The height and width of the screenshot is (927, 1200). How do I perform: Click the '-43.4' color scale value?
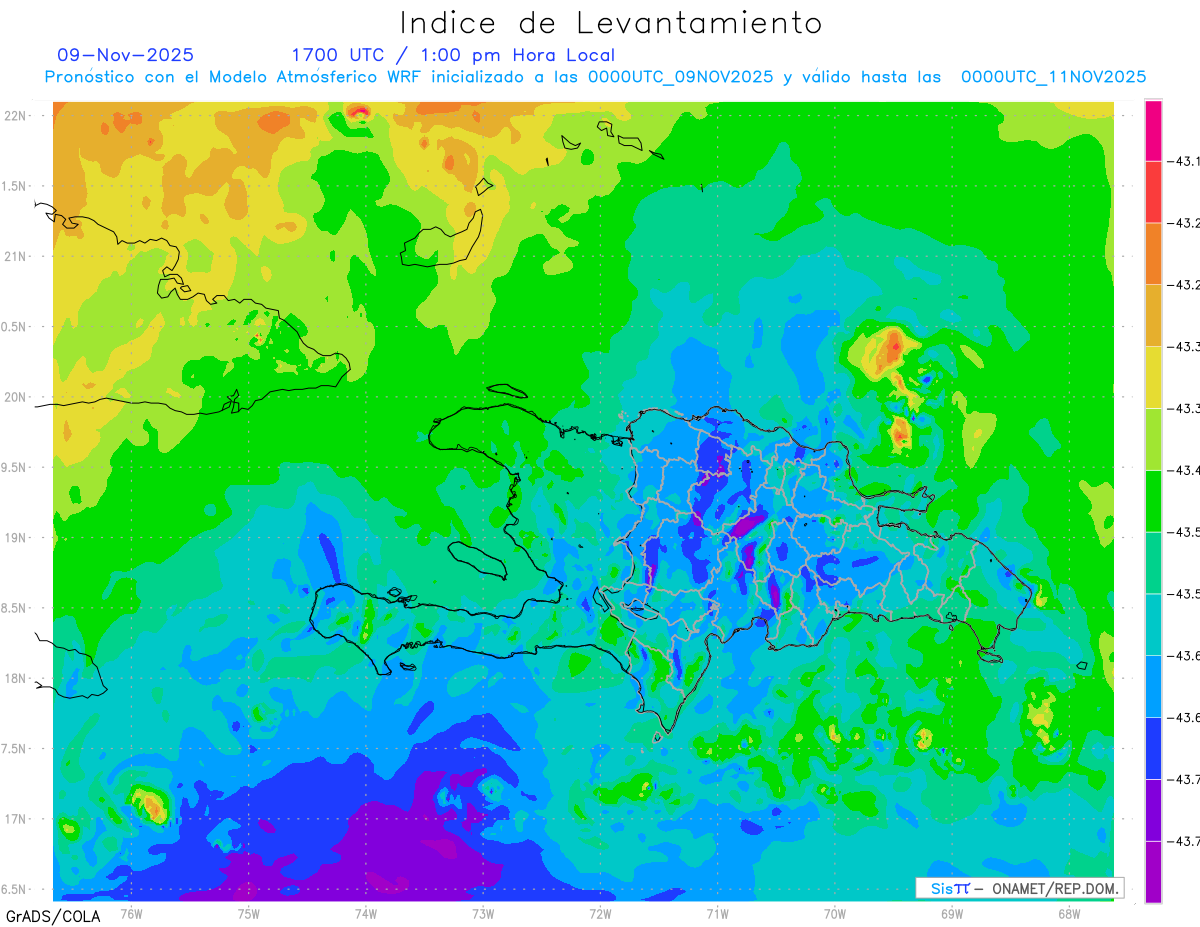pos(1184,470)
